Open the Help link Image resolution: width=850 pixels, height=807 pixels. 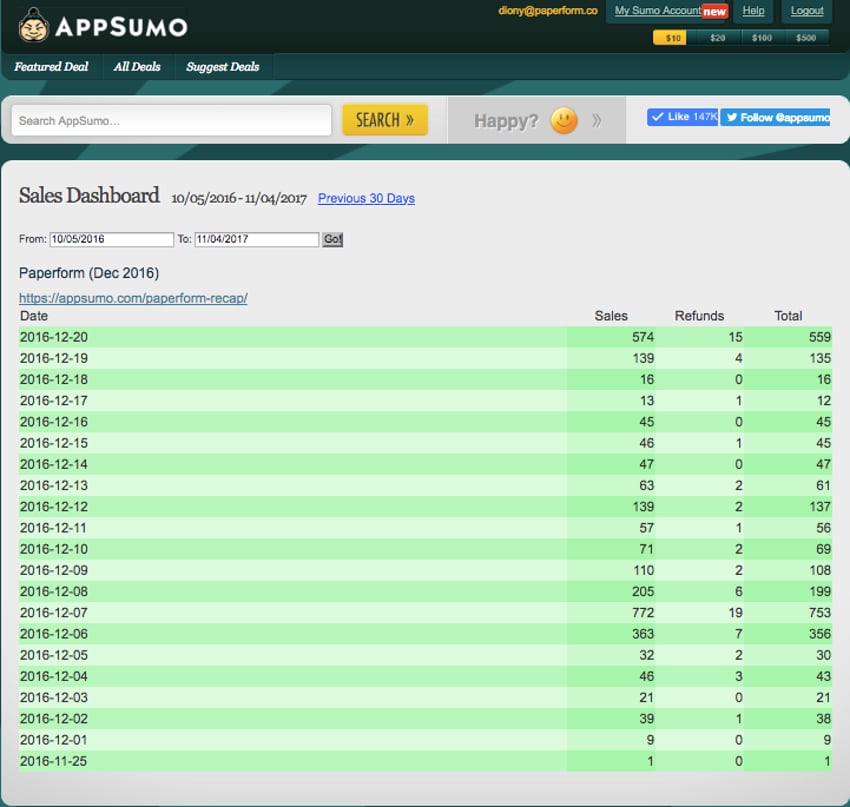tap(753, 10)
